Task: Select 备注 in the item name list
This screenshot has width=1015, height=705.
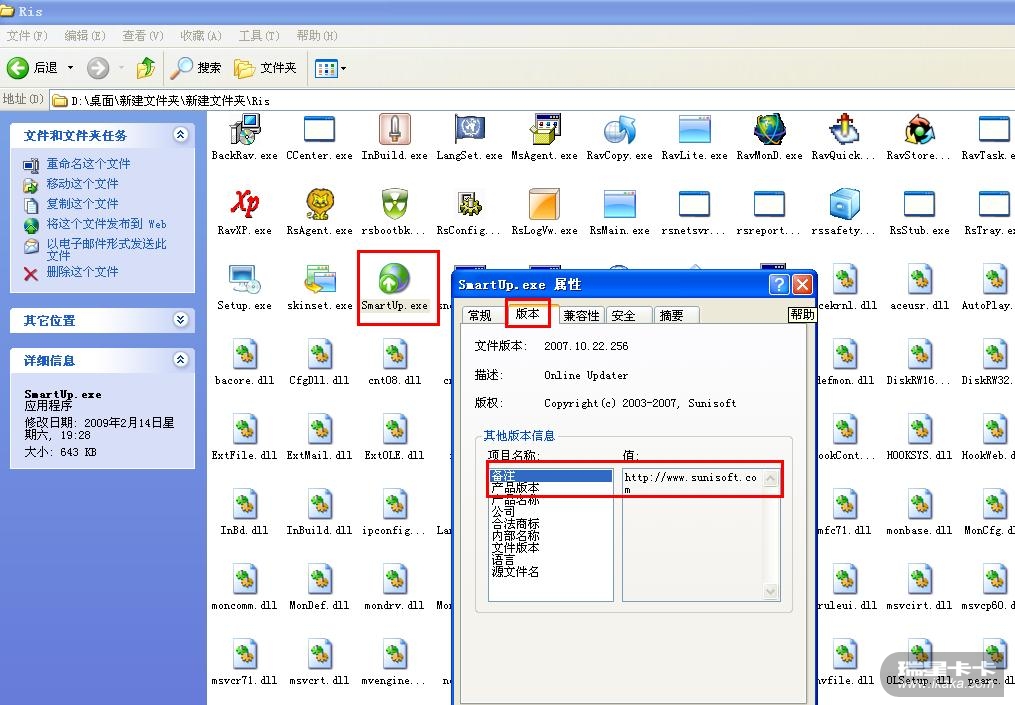Action: (550, 476)
